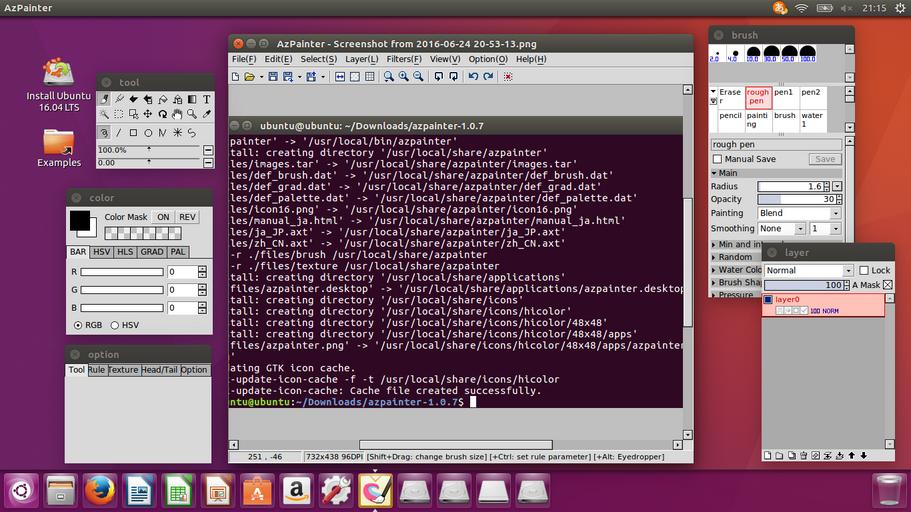911x512 pixels.
Task: Open dropdown arrow next to Open icon
Action: [261, 77]
